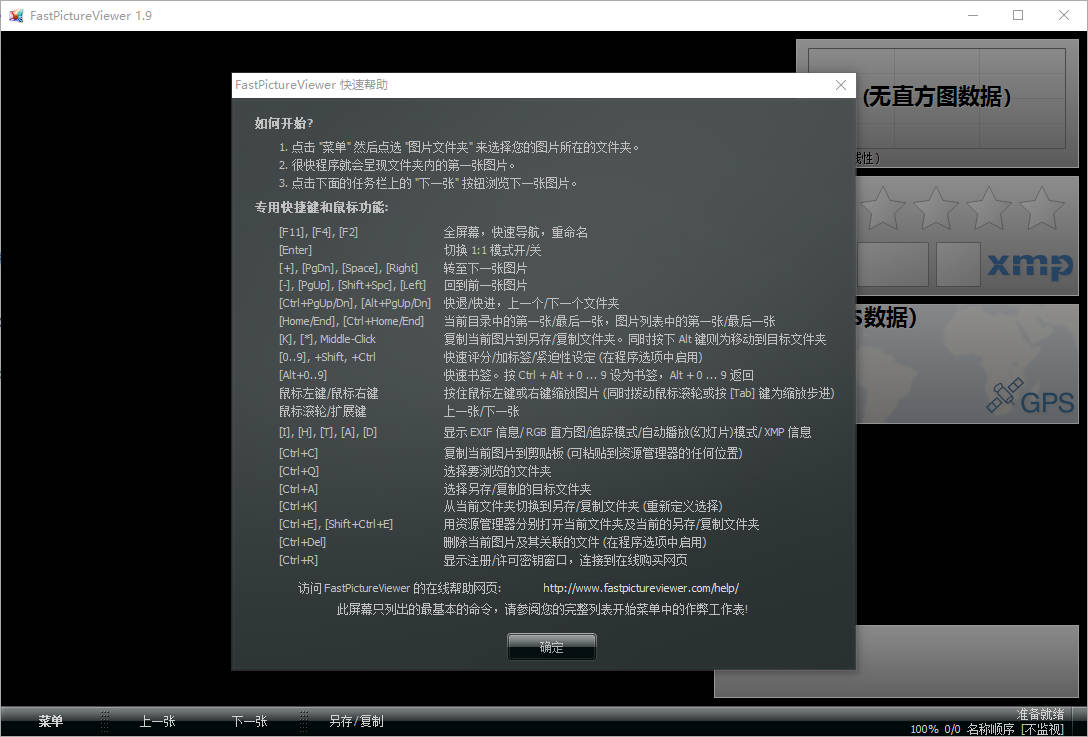Click the 0/0 image counter
The height and width of the screenshot is (737, 1088).
pyautogui.click(x=952, y=729)
